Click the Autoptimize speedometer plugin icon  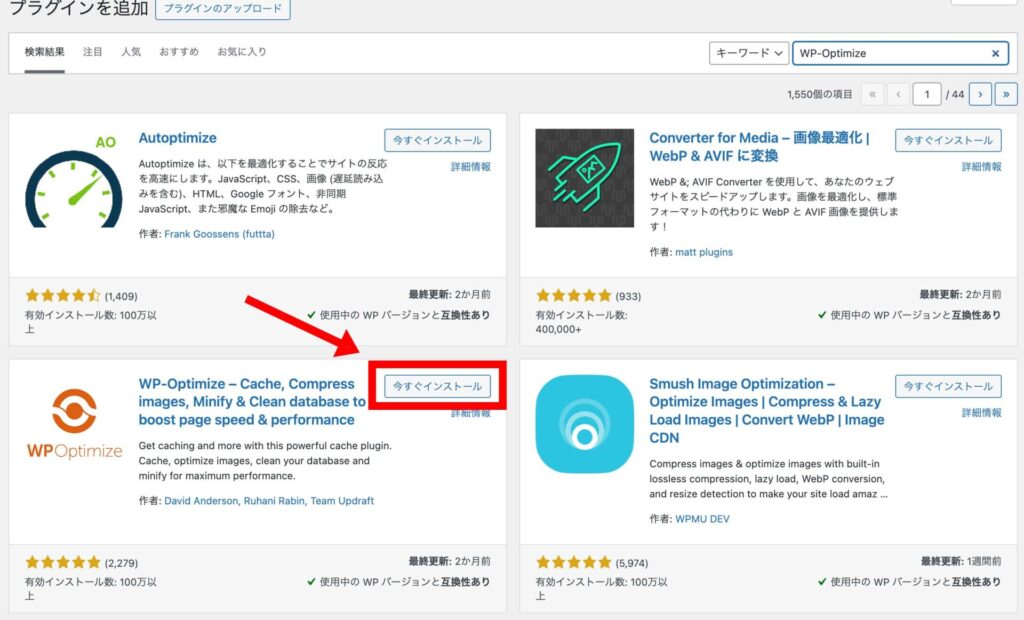74,180
